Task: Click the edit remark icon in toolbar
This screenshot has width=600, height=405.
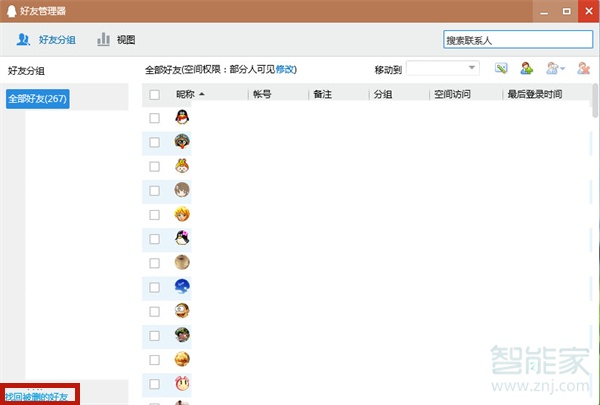Action: click(501, 68)
